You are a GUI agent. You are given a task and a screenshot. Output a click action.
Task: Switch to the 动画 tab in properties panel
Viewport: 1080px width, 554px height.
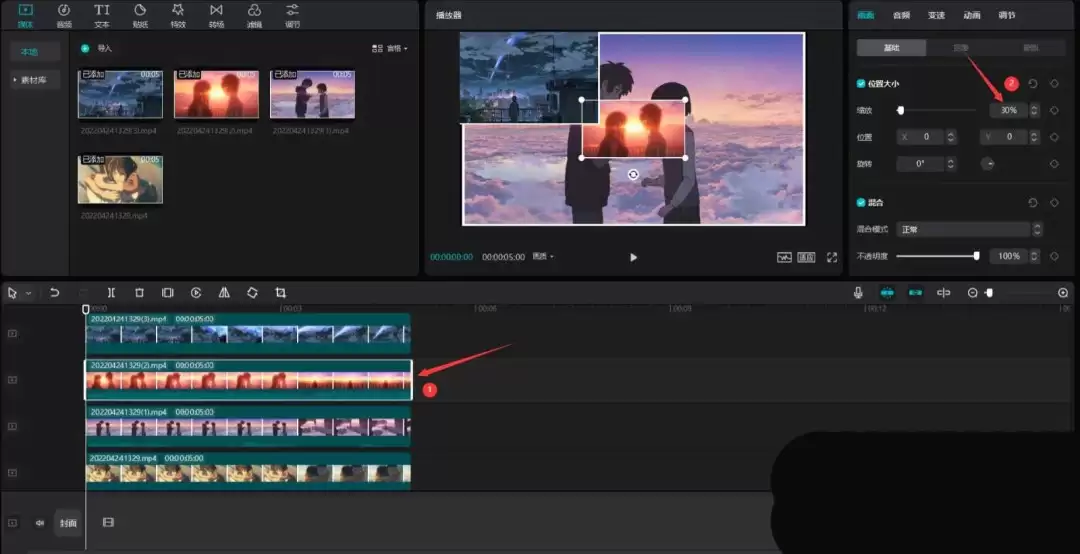click(x=971, y=15)
